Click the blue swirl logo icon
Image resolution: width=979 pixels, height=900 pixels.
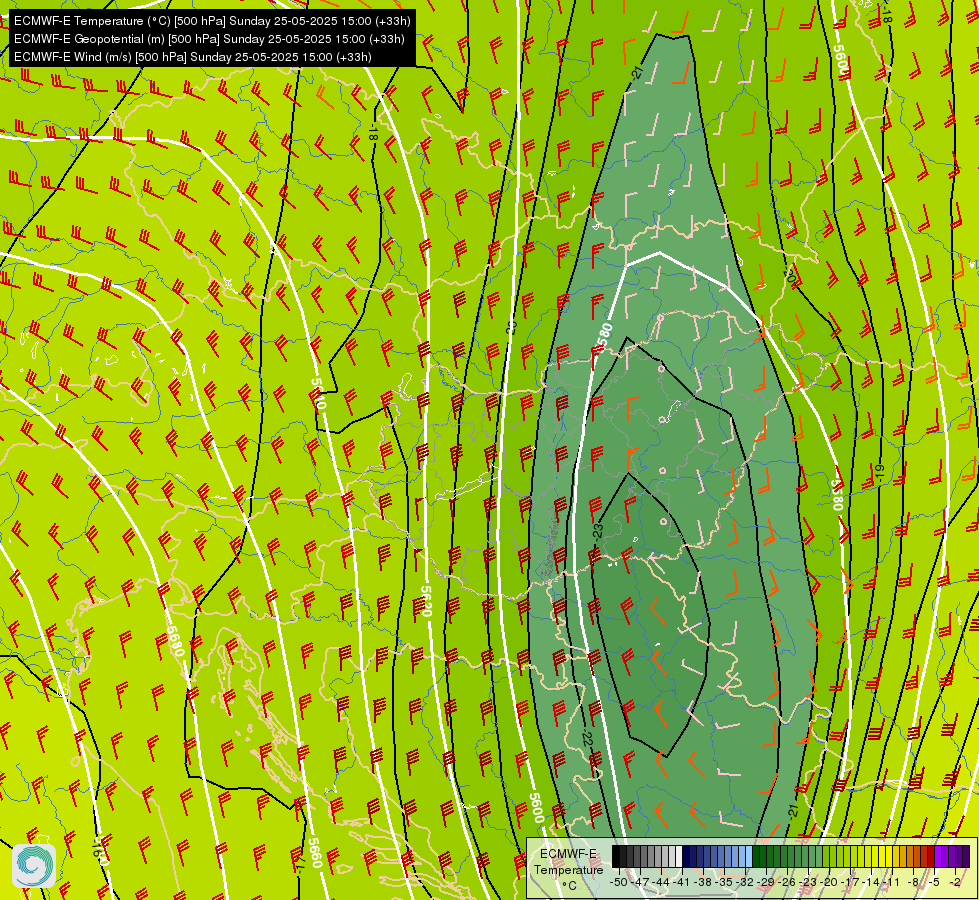click(34, 865)
